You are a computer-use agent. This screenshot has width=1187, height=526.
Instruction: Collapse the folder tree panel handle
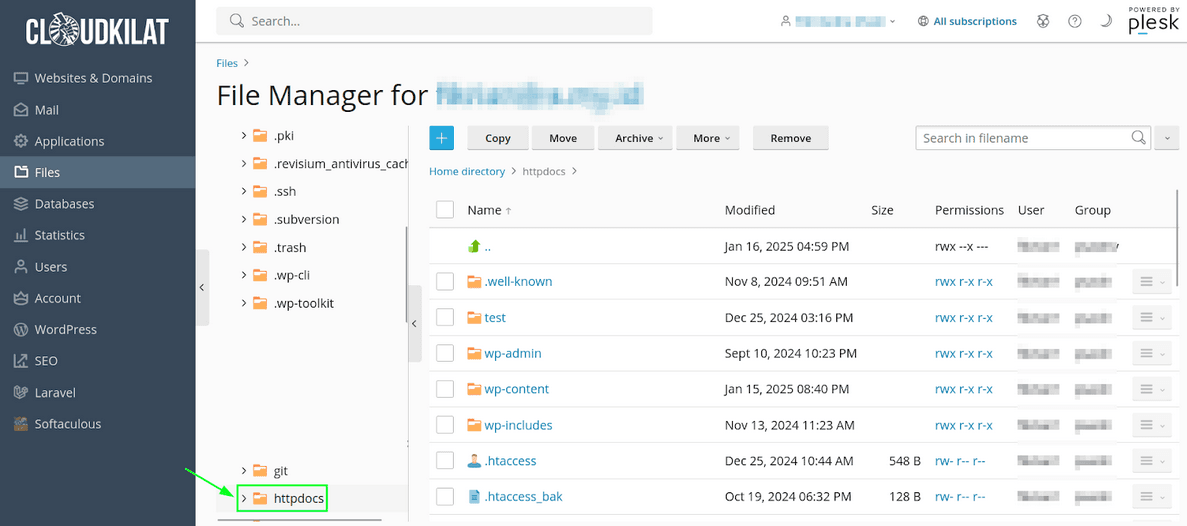click(x=414, y=324)
